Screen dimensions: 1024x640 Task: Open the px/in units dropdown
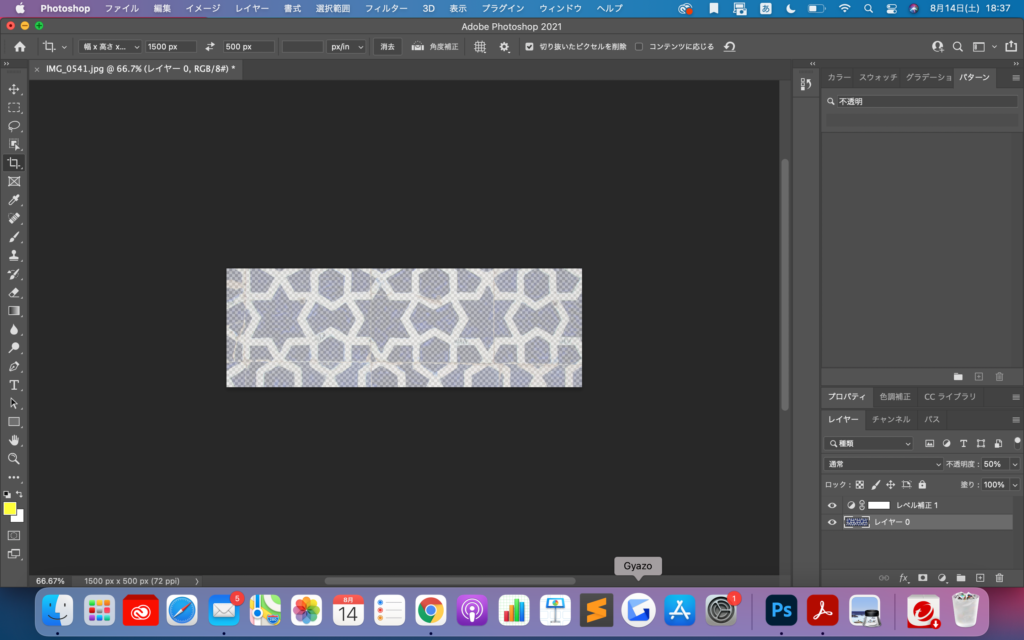[347, 47]
